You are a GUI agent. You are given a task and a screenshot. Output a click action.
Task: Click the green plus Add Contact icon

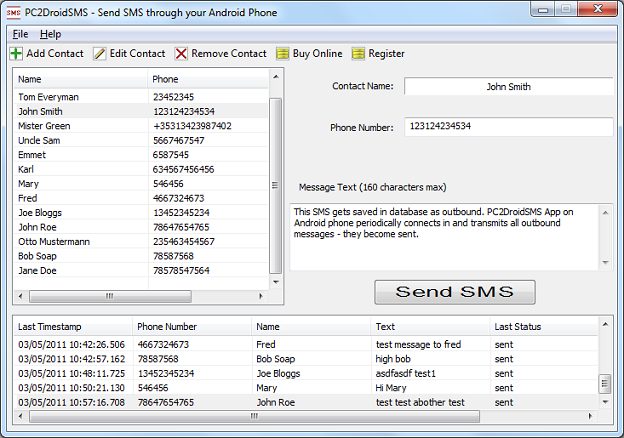tap(16, 54)
